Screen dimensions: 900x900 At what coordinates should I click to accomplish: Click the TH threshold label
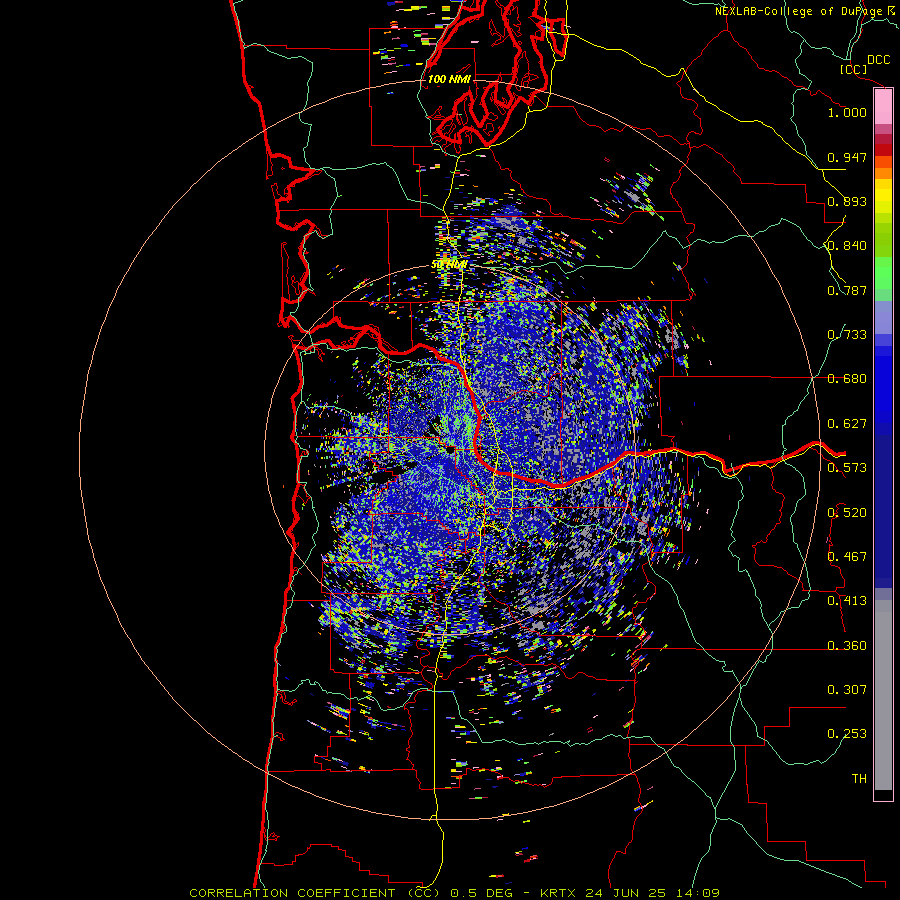(x=859, y=778)
